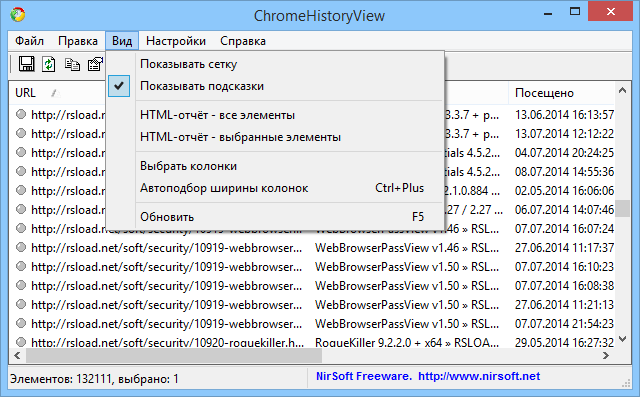Toggle the checked 'Показывать подсказки' option

click(x=275, y=86)
